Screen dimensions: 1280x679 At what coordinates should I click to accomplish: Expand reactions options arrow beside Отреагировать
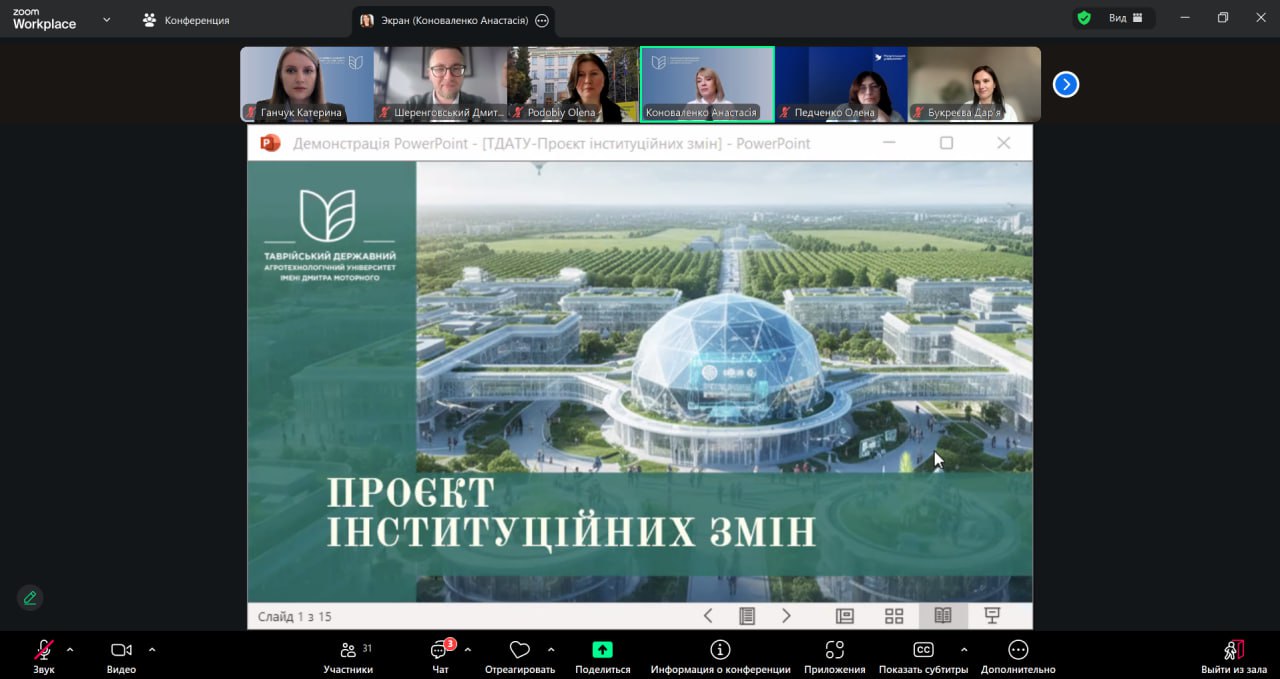pos(551,650)
